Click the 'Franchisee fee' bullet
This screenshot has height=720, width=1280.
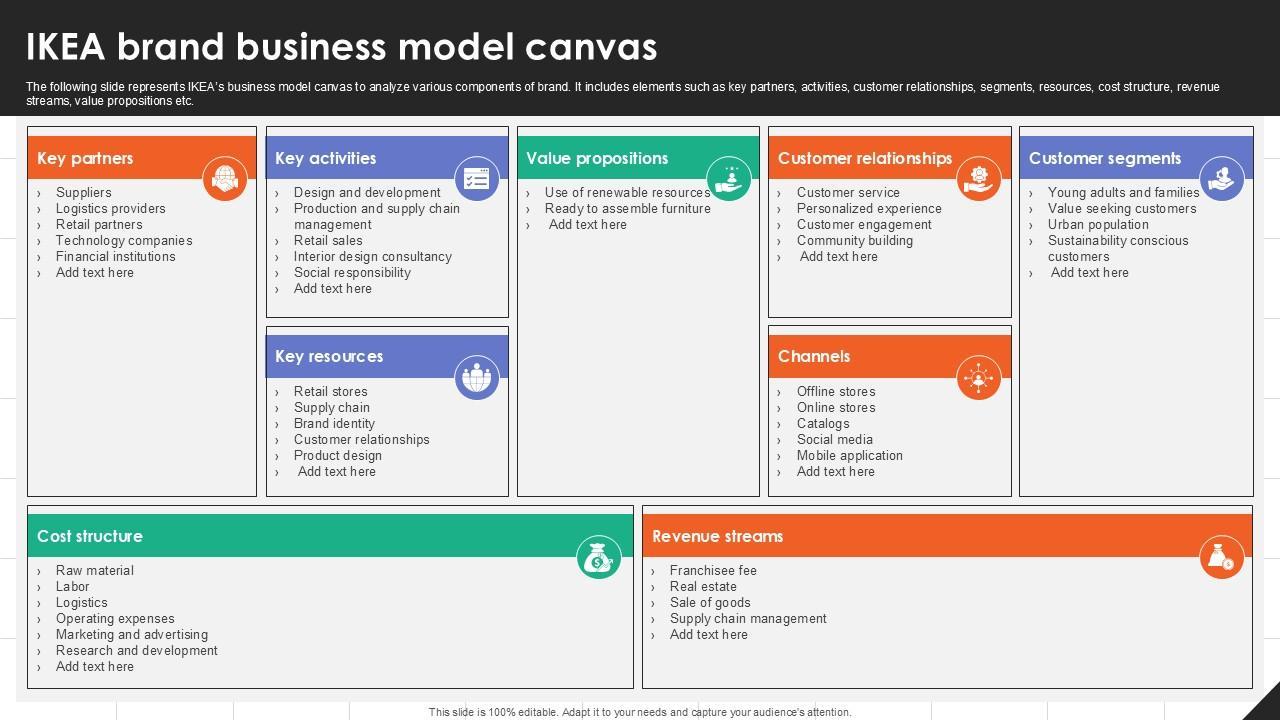713,570
